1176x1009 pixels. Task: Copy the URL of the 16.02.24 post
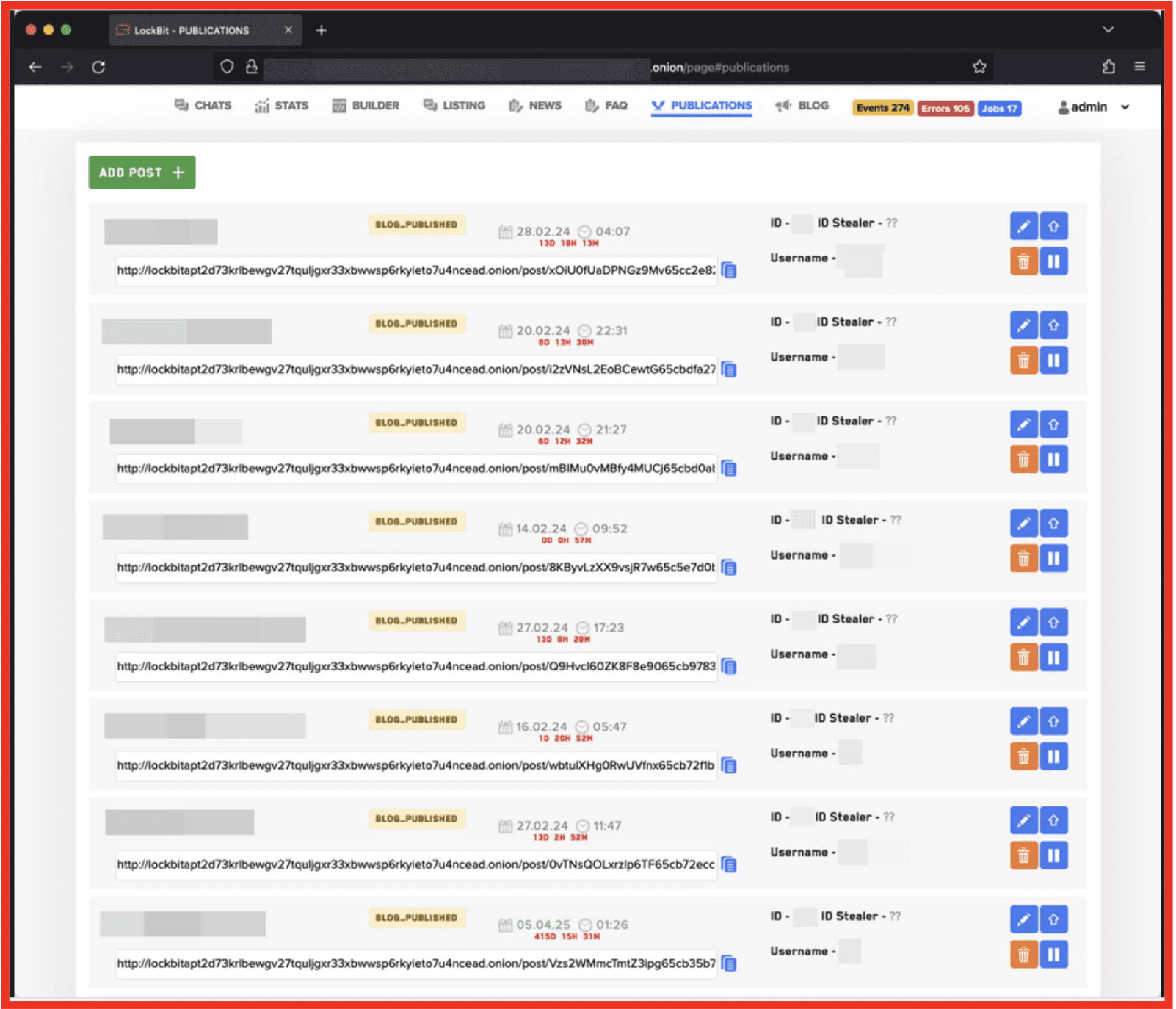tap(729, 766)
